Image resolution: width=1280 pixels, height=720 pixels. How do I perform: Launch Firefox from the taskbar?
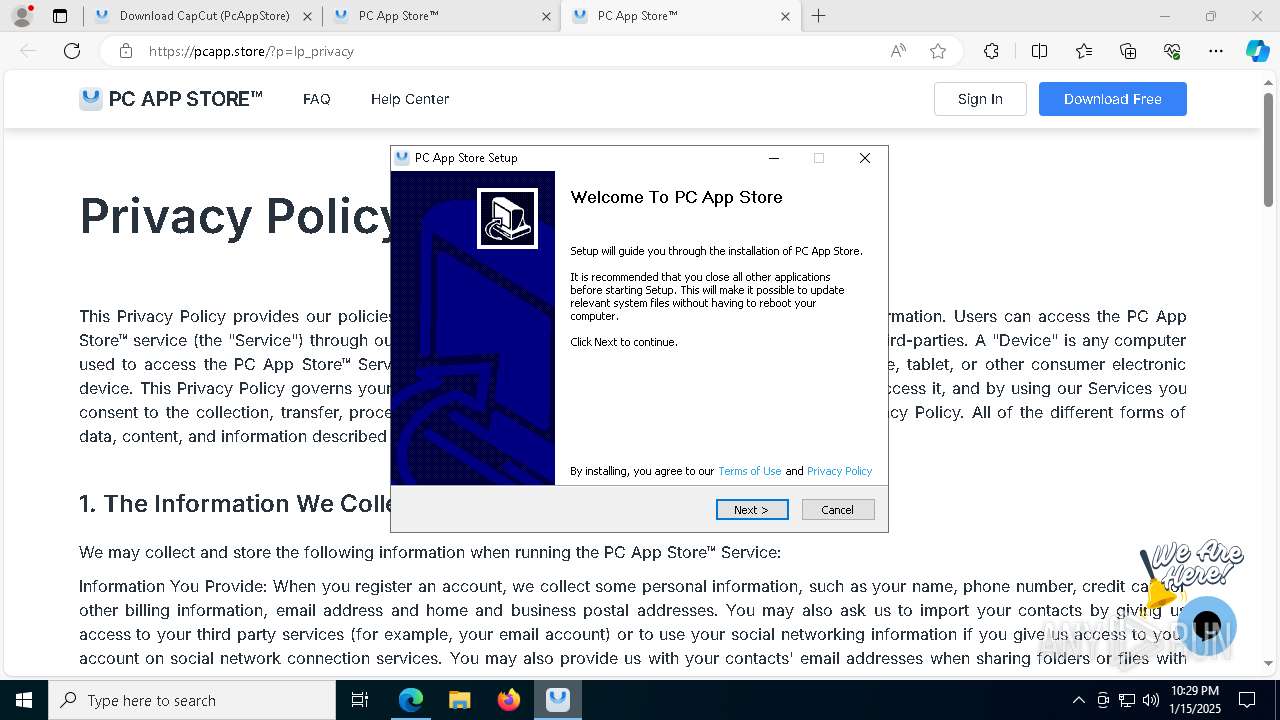pos(508,700)
